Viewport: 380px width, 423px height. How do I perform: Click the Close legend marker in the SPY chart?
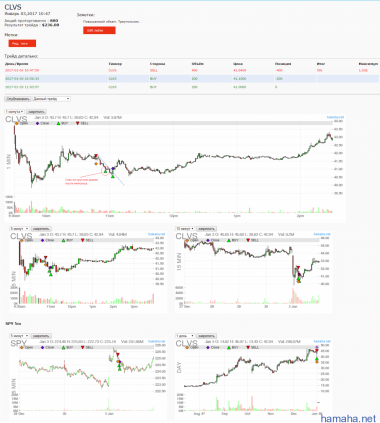[42, 347]
